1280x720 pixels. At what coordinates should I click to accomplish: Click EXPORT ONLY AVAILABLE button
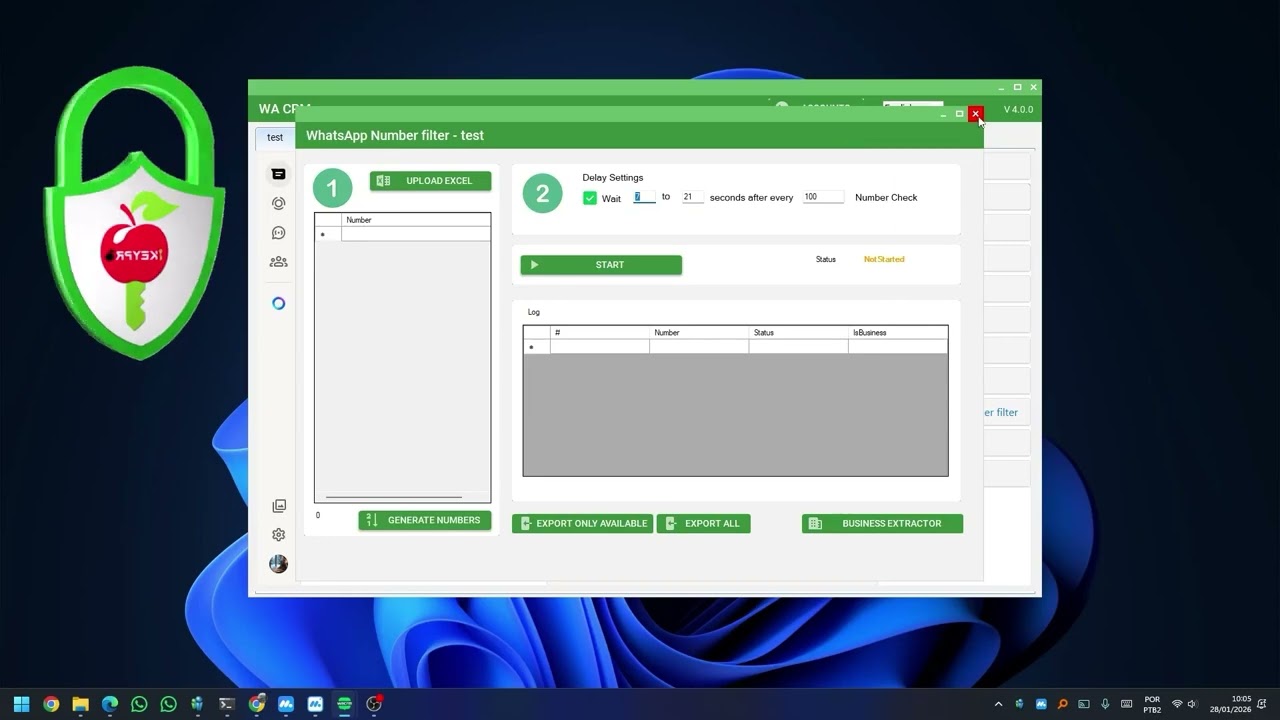582,523
